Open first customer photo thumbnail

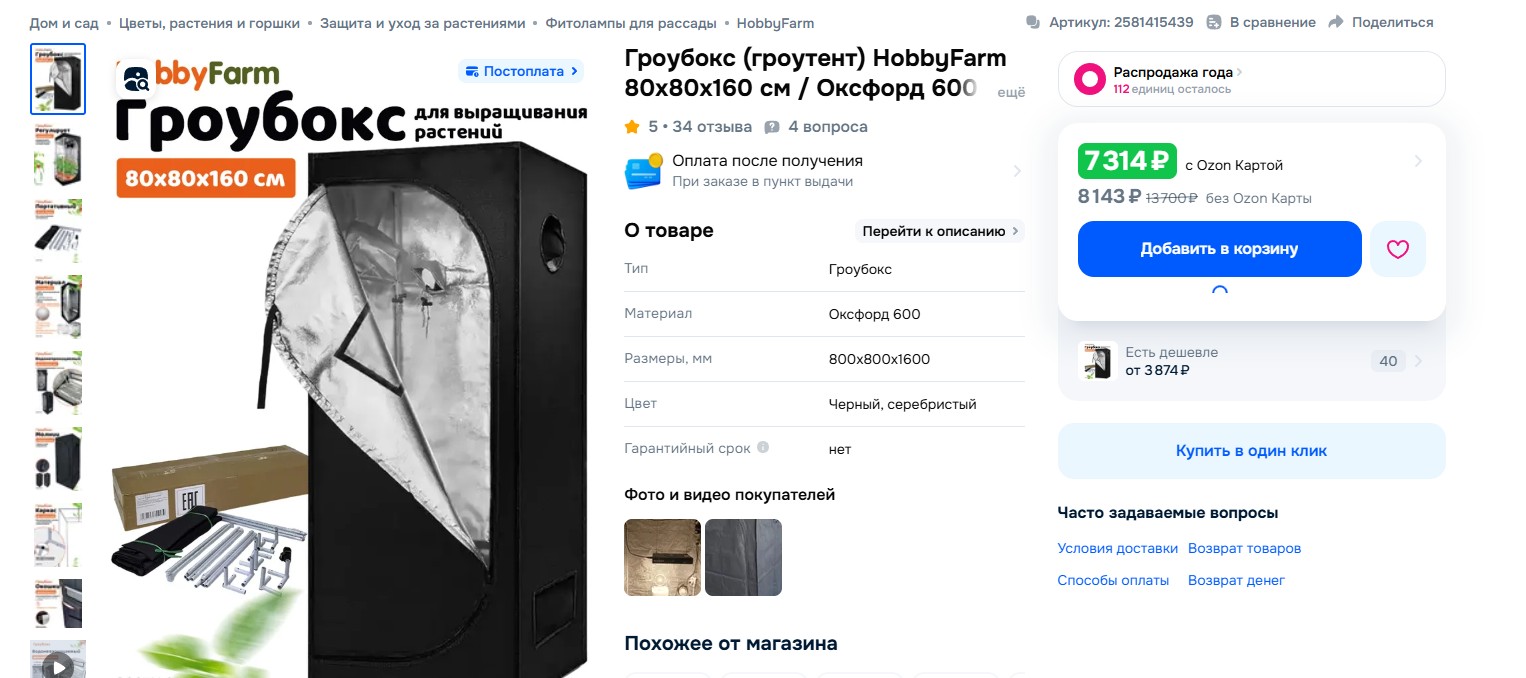point(662,557)
